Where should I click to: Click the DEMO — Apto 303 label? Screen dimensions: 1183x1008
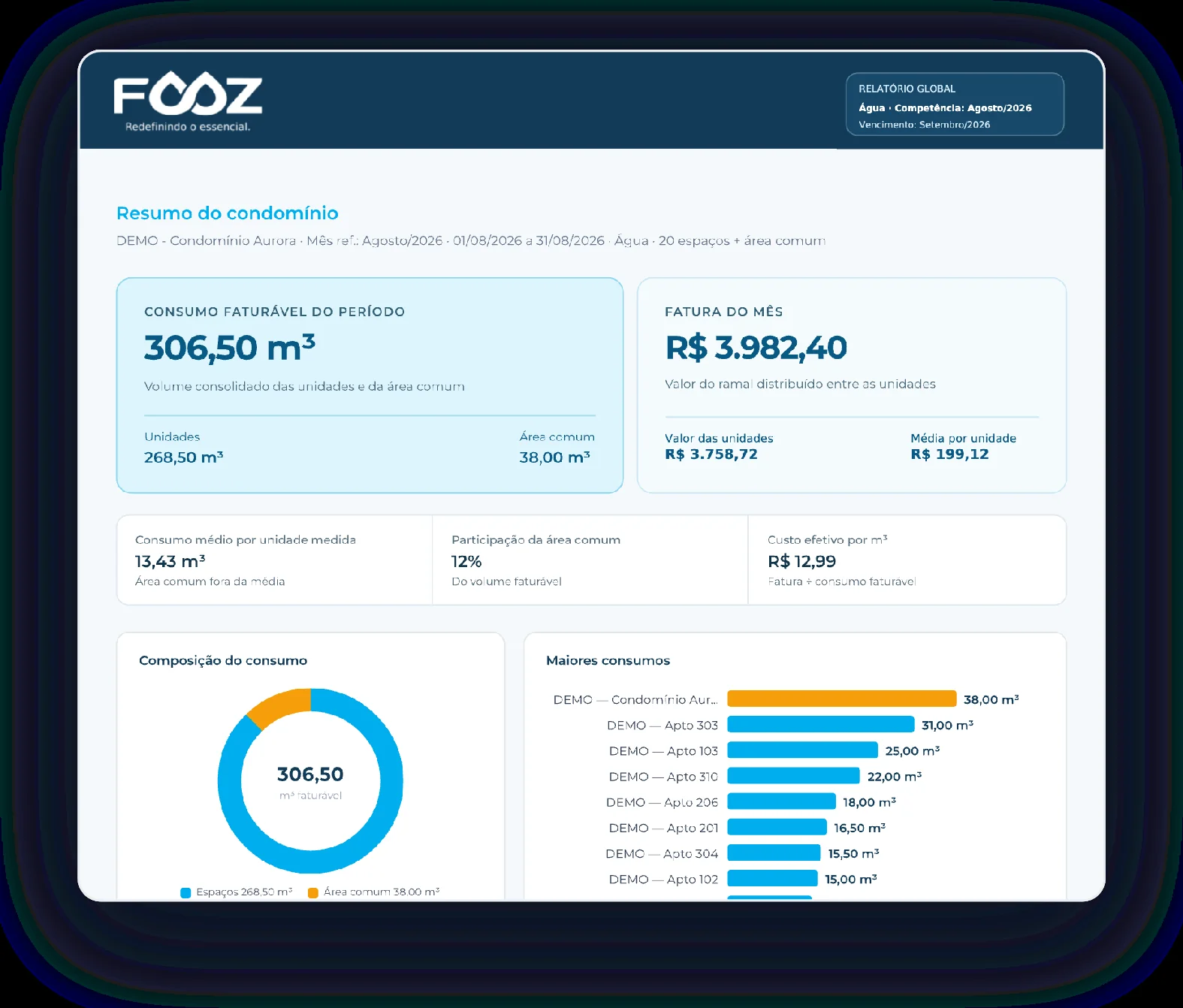[662, 726]
